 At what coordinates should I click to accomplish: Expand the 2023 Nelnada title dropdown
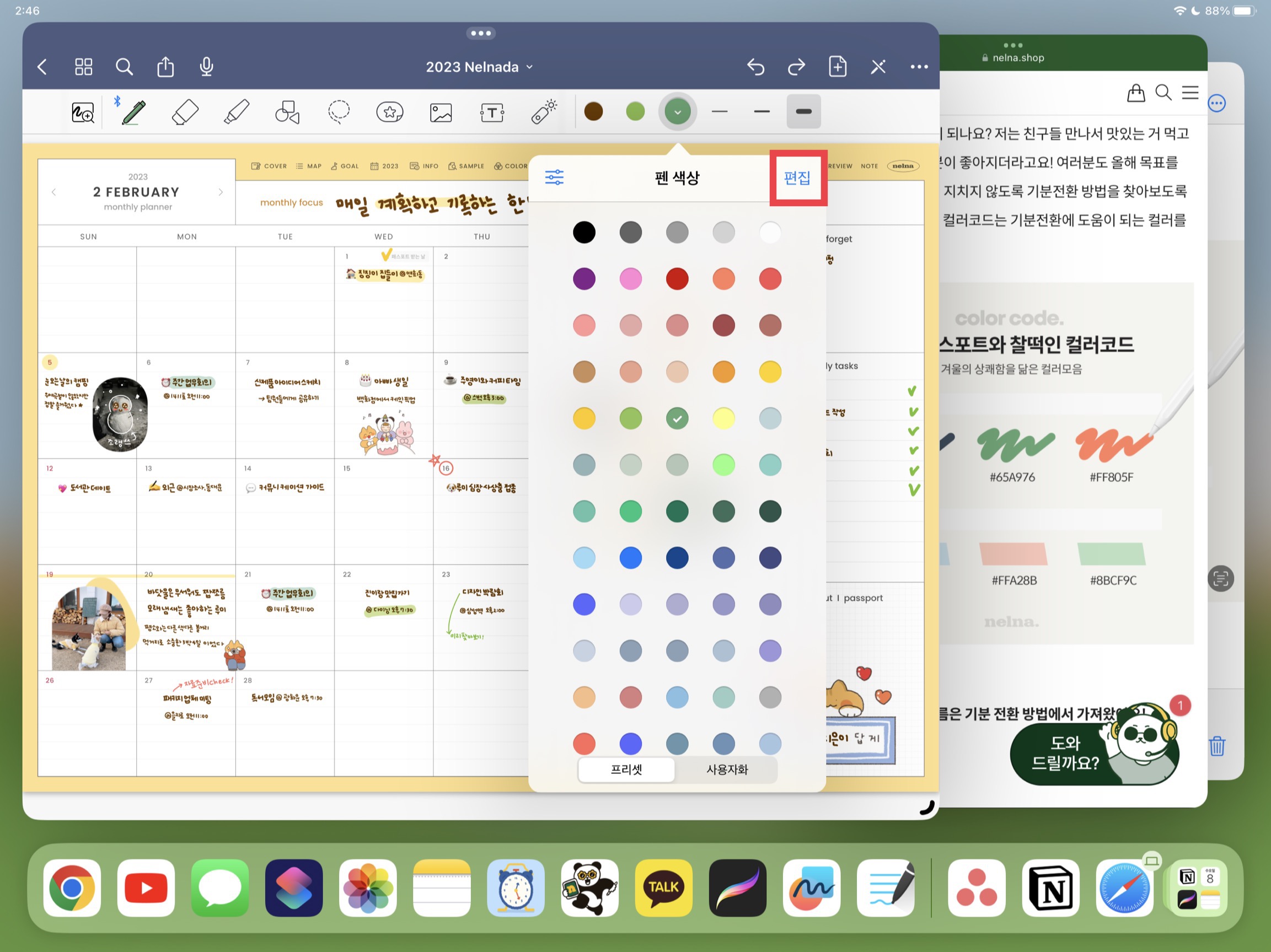tap(480, 67)
